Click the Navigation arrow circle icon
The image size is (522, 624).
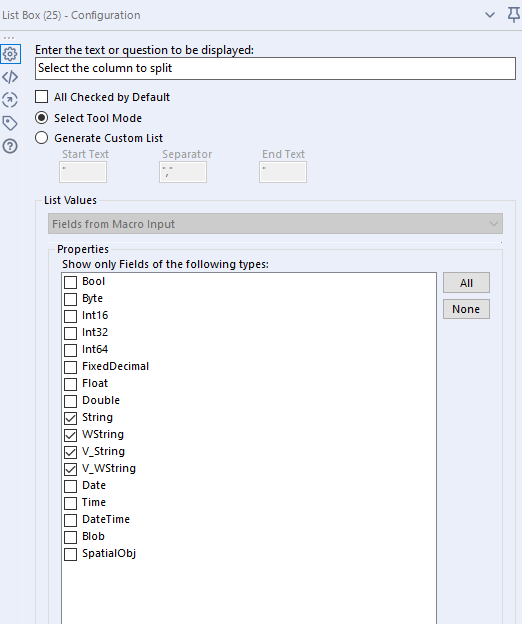click(x=10, y=100)
